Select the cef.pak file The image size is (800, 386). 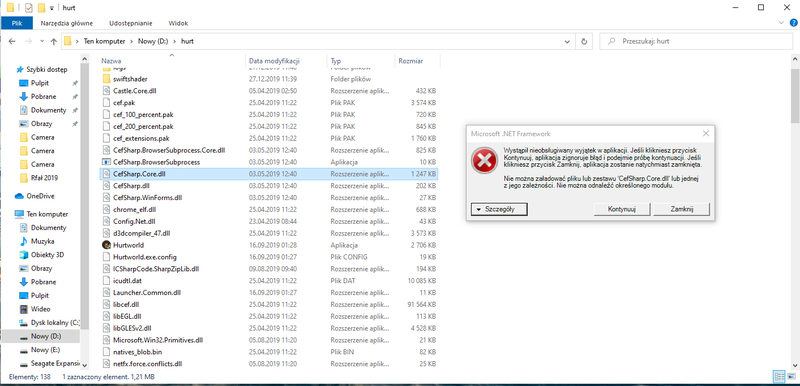click(268, 102)
